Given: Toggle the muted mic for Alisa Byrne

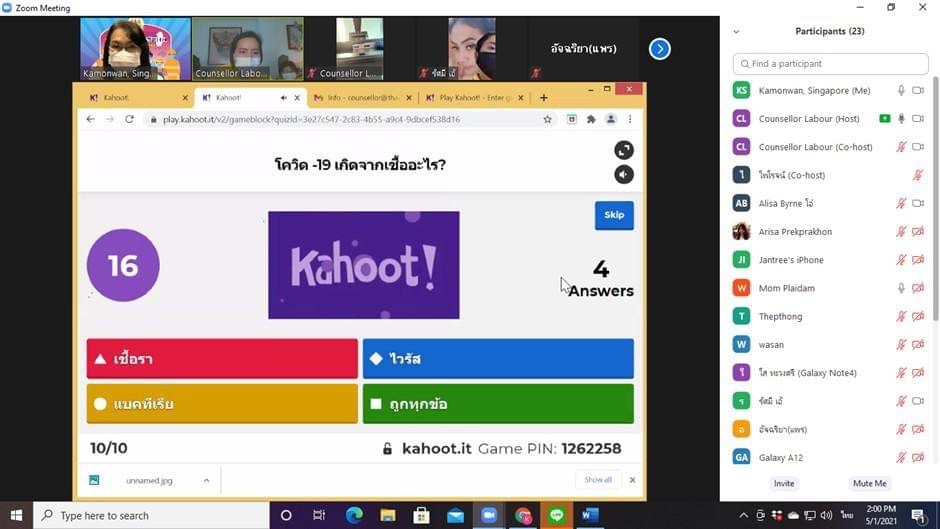Looking at the screenshot, I should (901, 203).
